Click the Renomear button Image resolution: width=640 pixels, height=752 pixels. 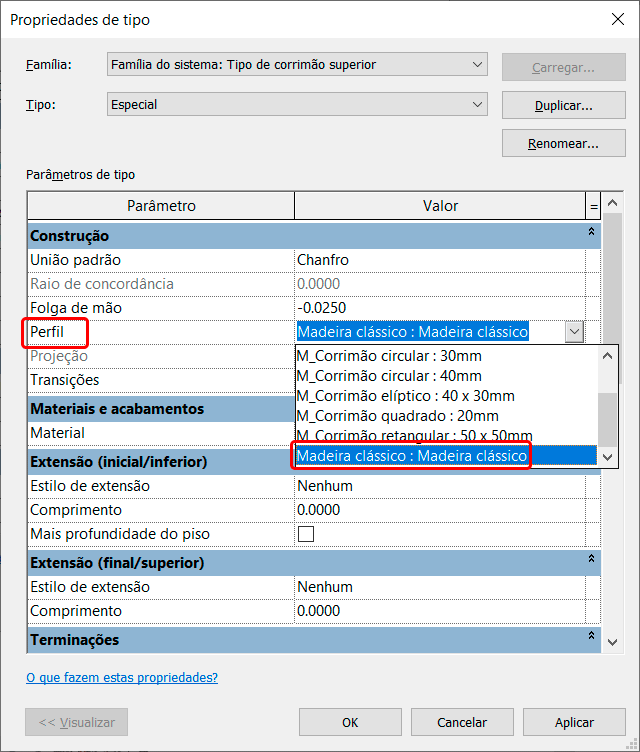[x=563, y=144]
